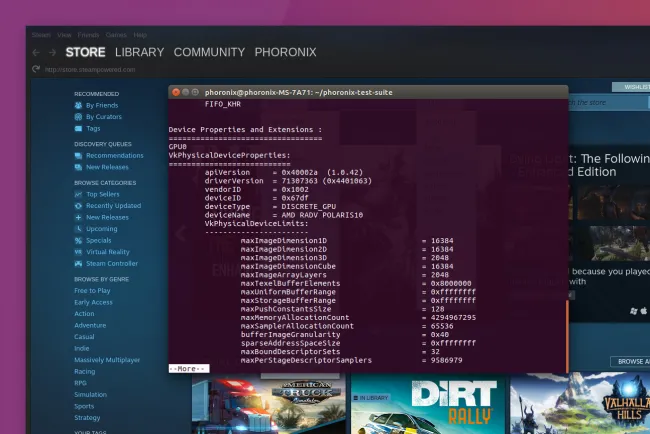The height and width of the screenshot is (434, 650).
Task: Open New Releases under Browse Categories
Action: coord(107,217)
